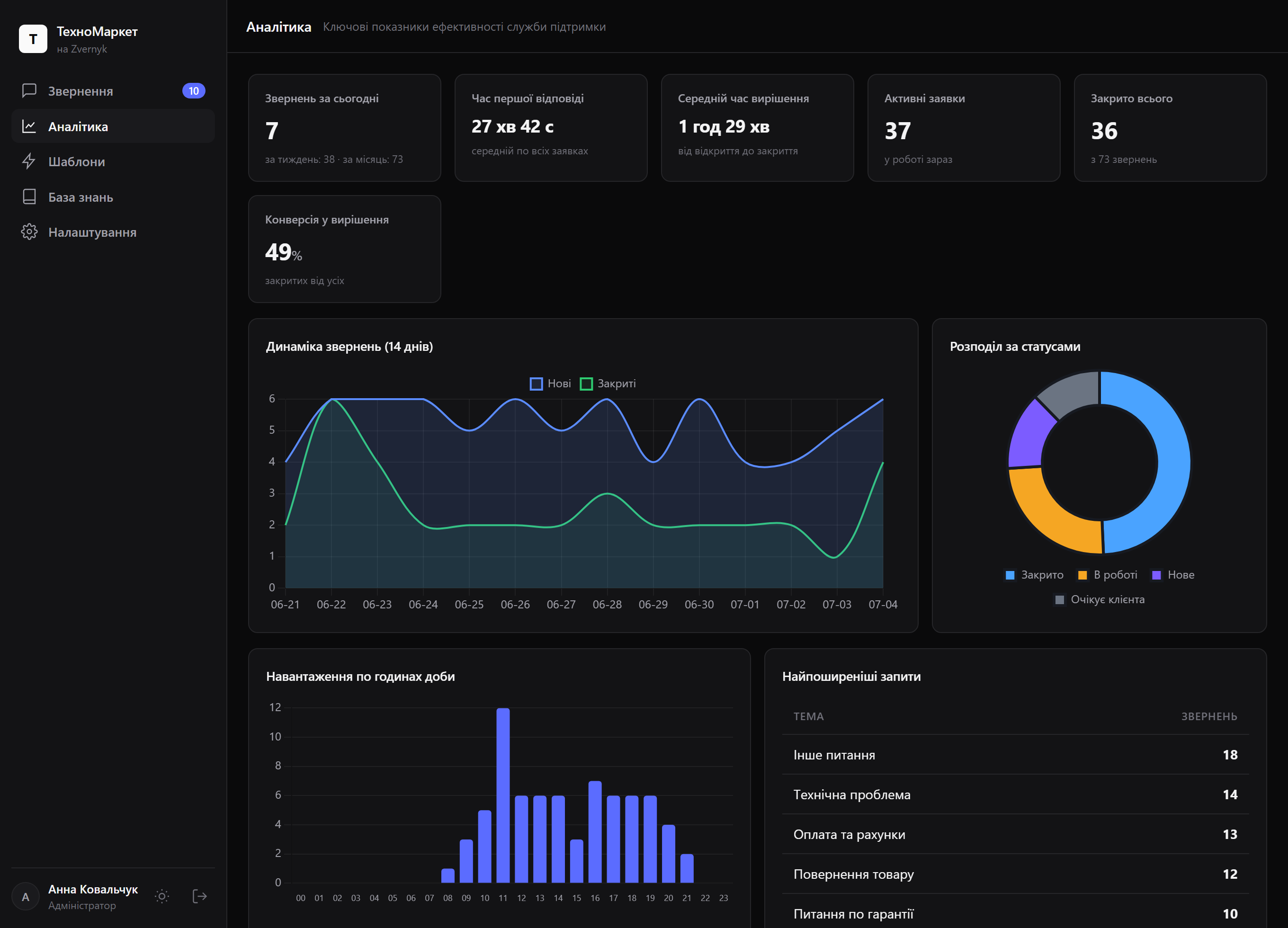Select the Оплата та рахунки row
This screenshot has height=928, width=1288.
(1015, 834)
